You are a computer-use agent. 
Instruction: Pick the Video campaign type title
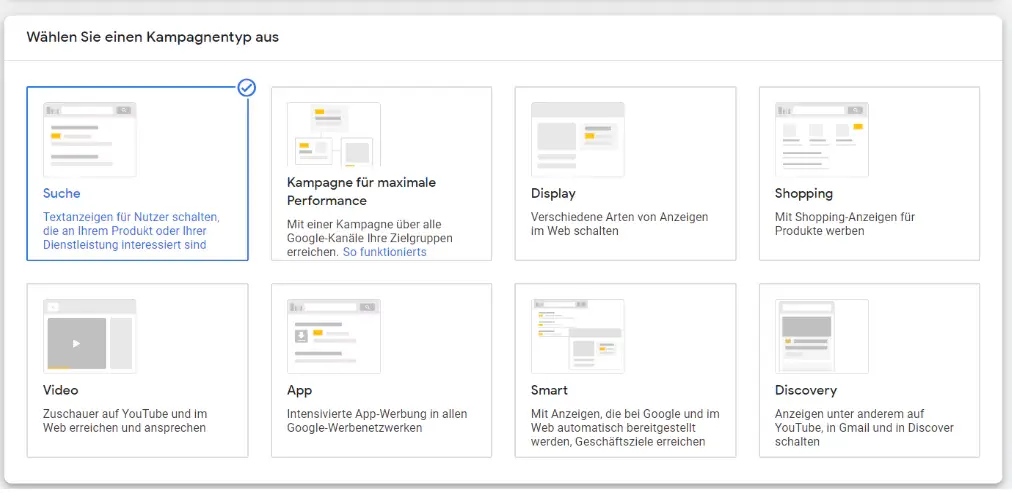(60, 390)
